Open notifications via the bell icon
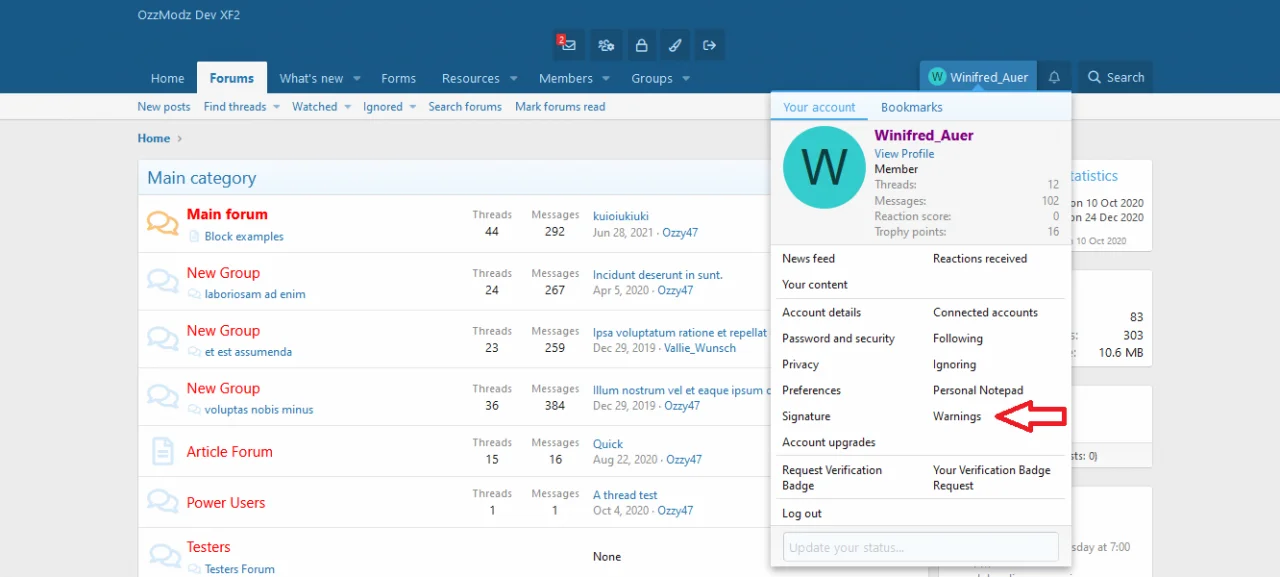The image size is (1280, 577). (x=1054, y=77)
